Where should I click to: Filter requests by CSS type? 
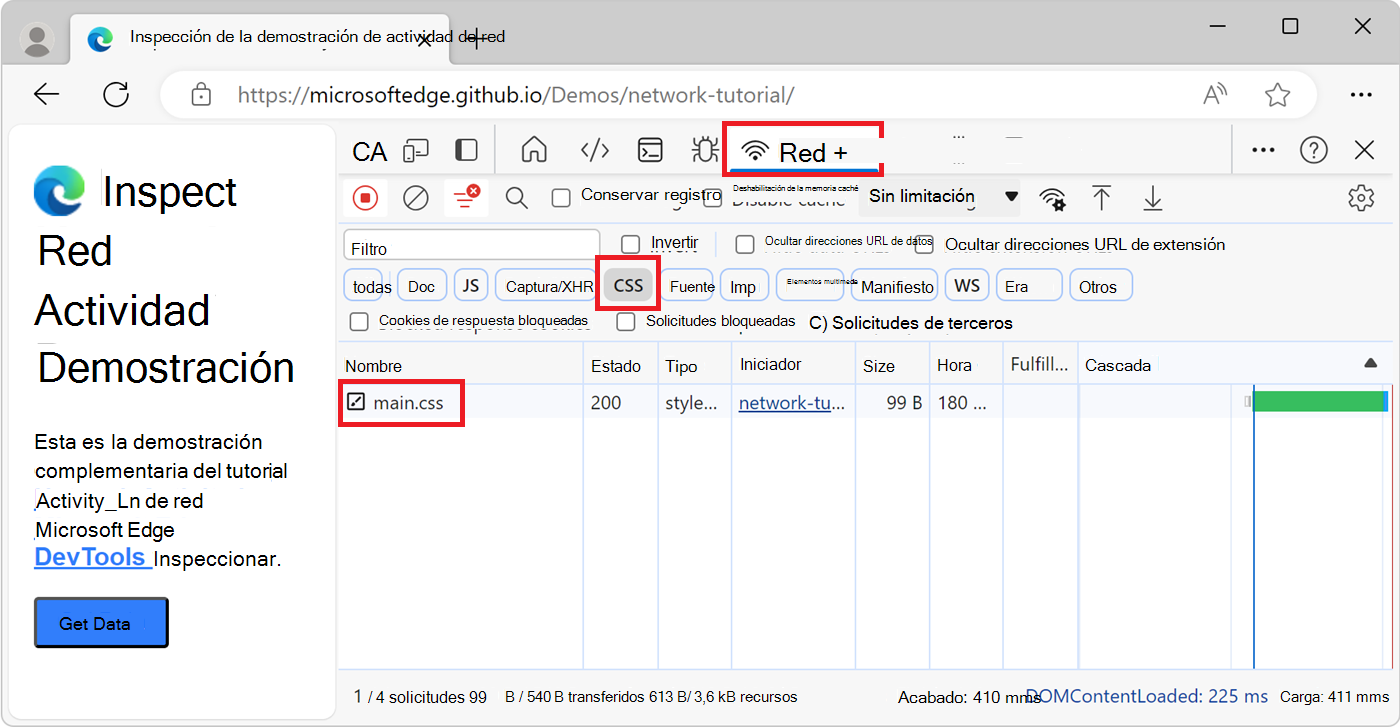[x=628, y=285]
